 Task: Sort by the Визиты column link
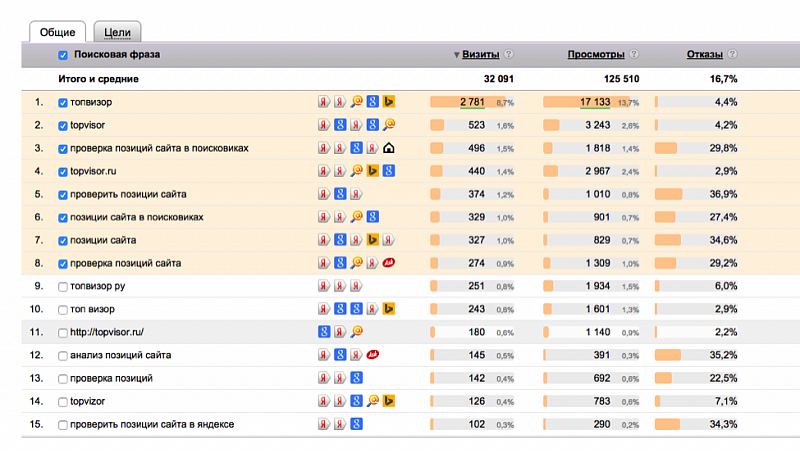pos(481,54)
